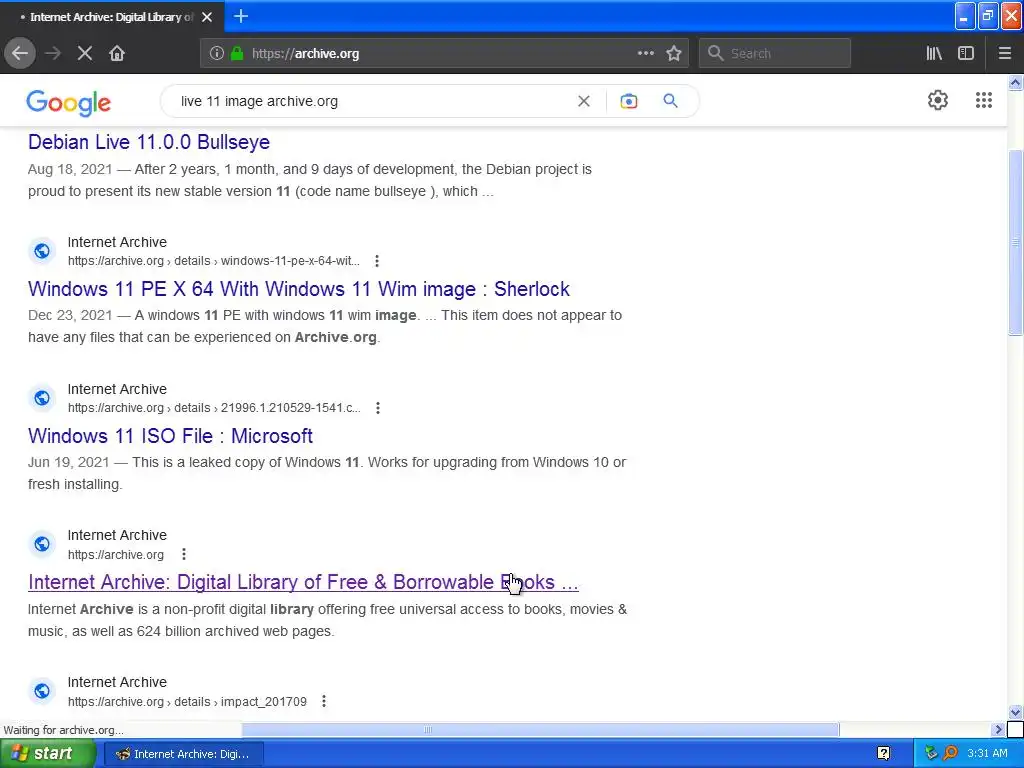Image resolution: width=1024 pixels, height=768 pixels.
Task: Open more options for Windows 11 PE result
Action: pos(377,261)
